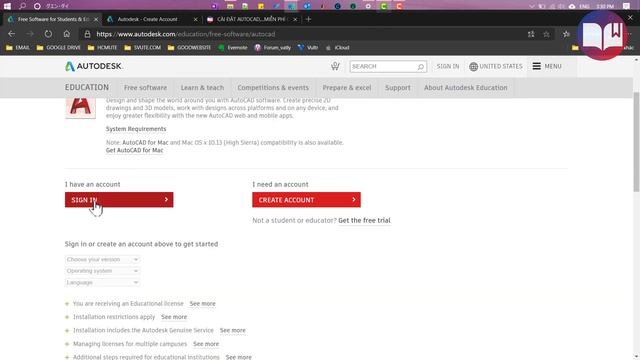
Task: Open the SVUTE.COM bookmarks folder
Action: [x=143, y=48]
